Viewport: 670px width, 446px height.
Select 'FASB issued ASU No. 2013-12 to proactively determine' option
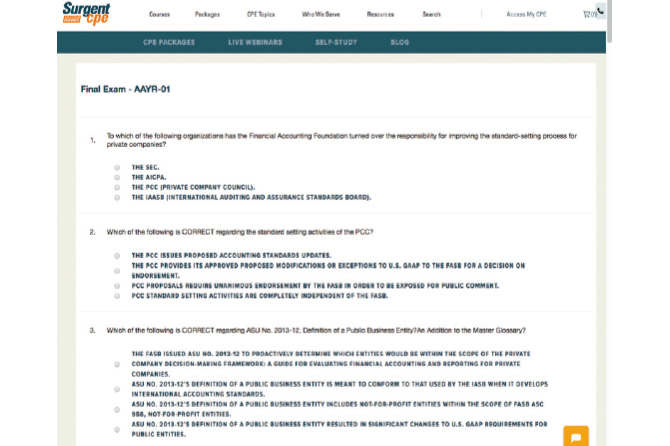[117, 364]
